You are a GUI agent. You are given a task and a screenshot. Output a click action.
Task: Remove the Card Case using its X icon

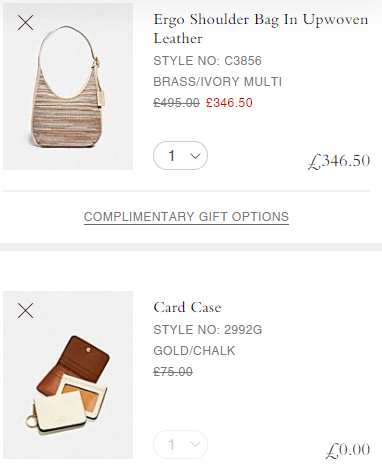click(25, 311)
